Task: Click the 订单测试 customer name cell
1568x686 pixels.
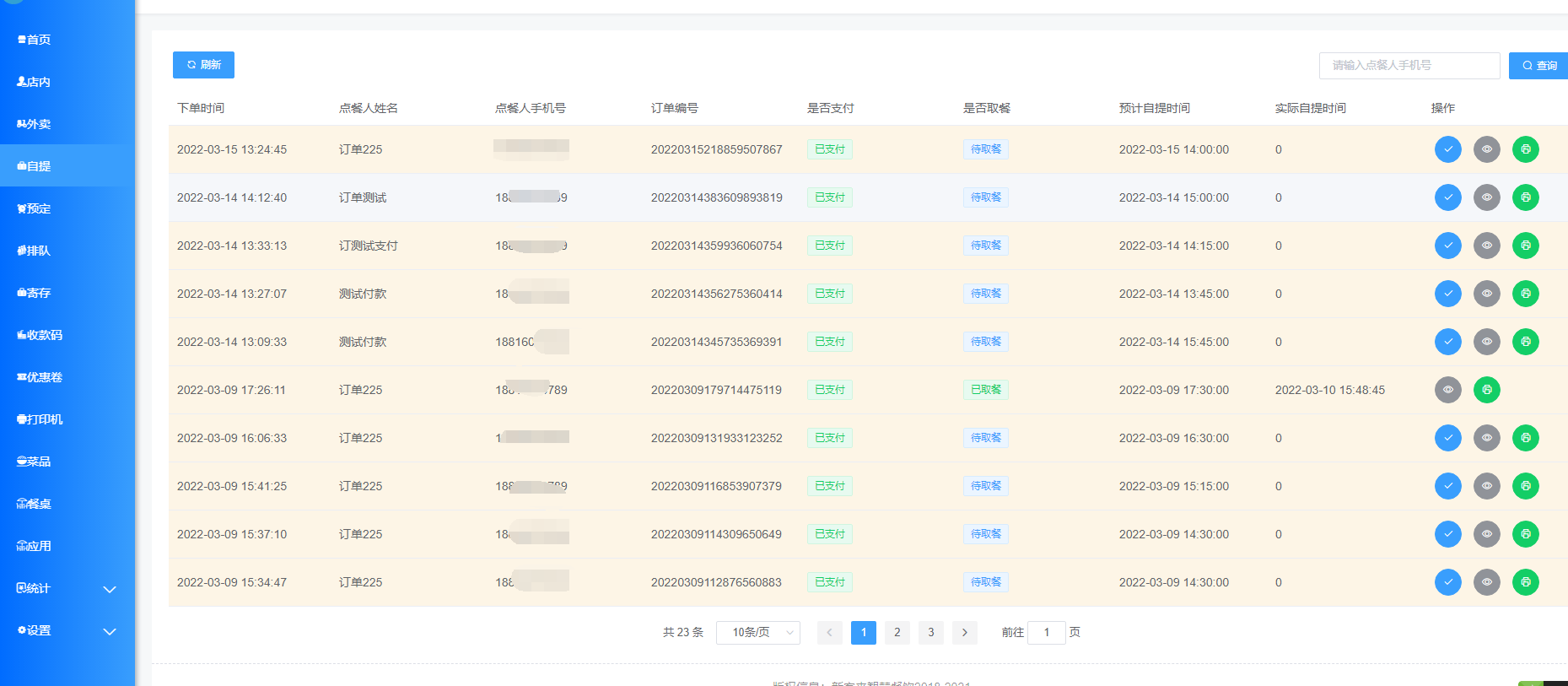Action: tap(363, 197)
